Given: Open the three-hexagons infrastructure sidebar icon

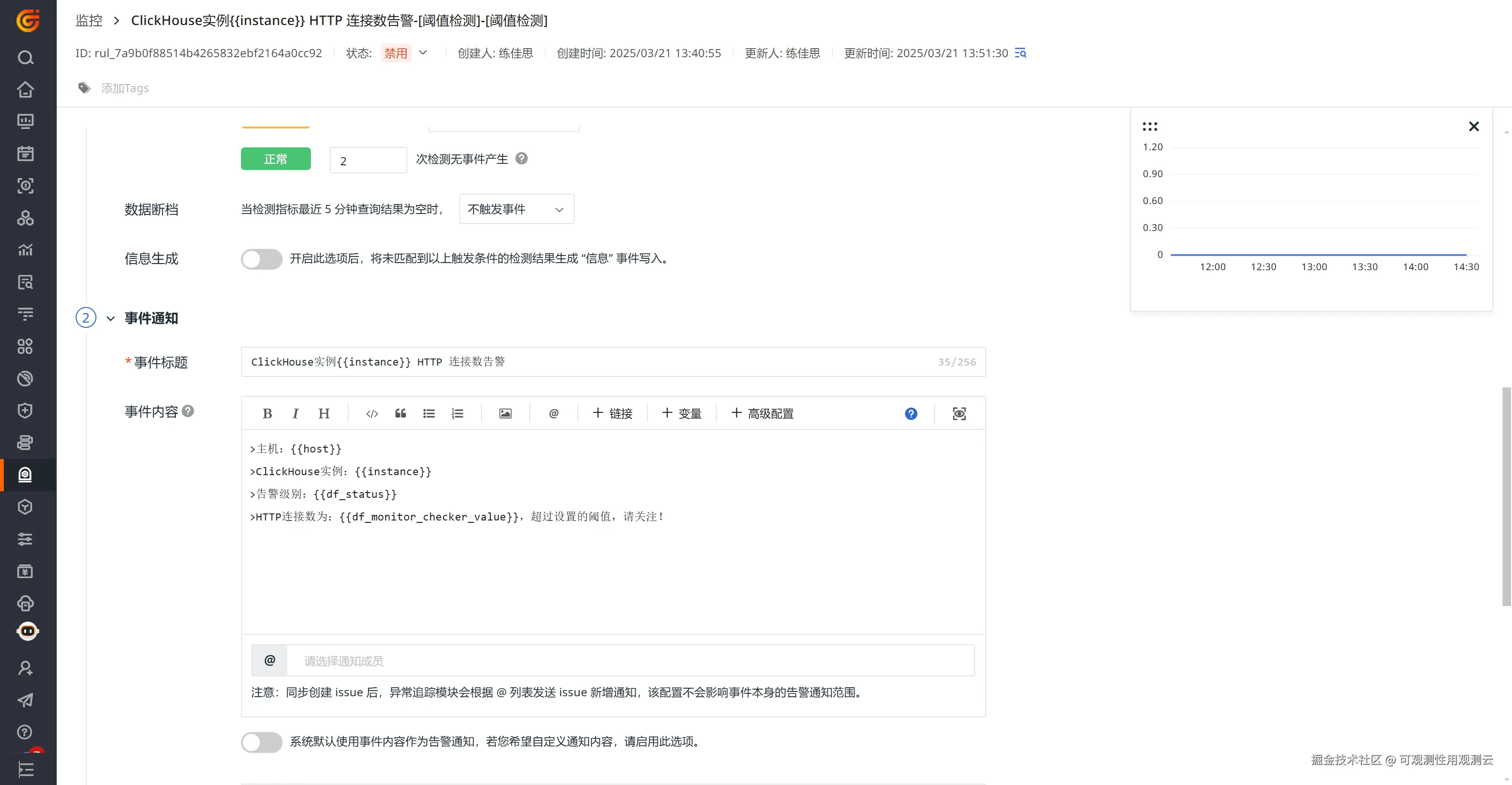Looking at the screenshot, I should point(25,218).
